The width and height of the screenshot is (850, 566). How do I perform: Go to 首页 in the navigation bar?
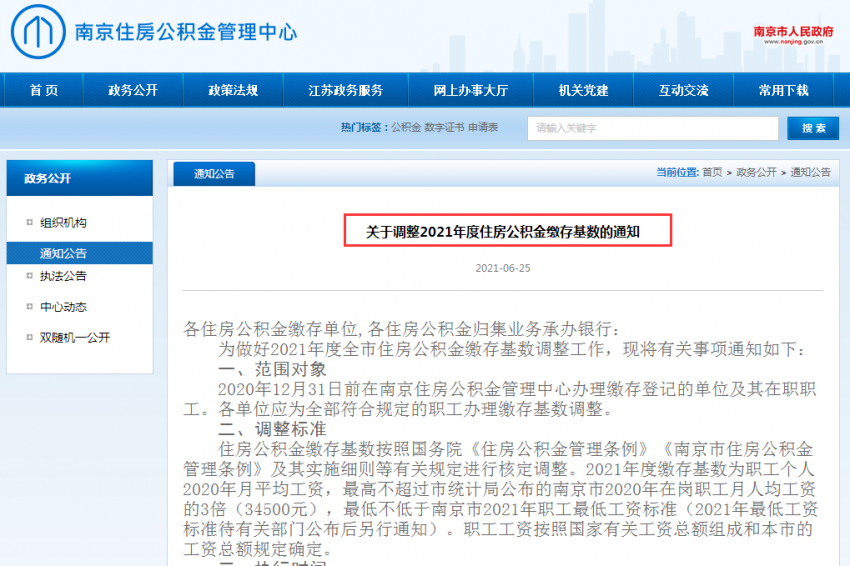click(44, 90)
